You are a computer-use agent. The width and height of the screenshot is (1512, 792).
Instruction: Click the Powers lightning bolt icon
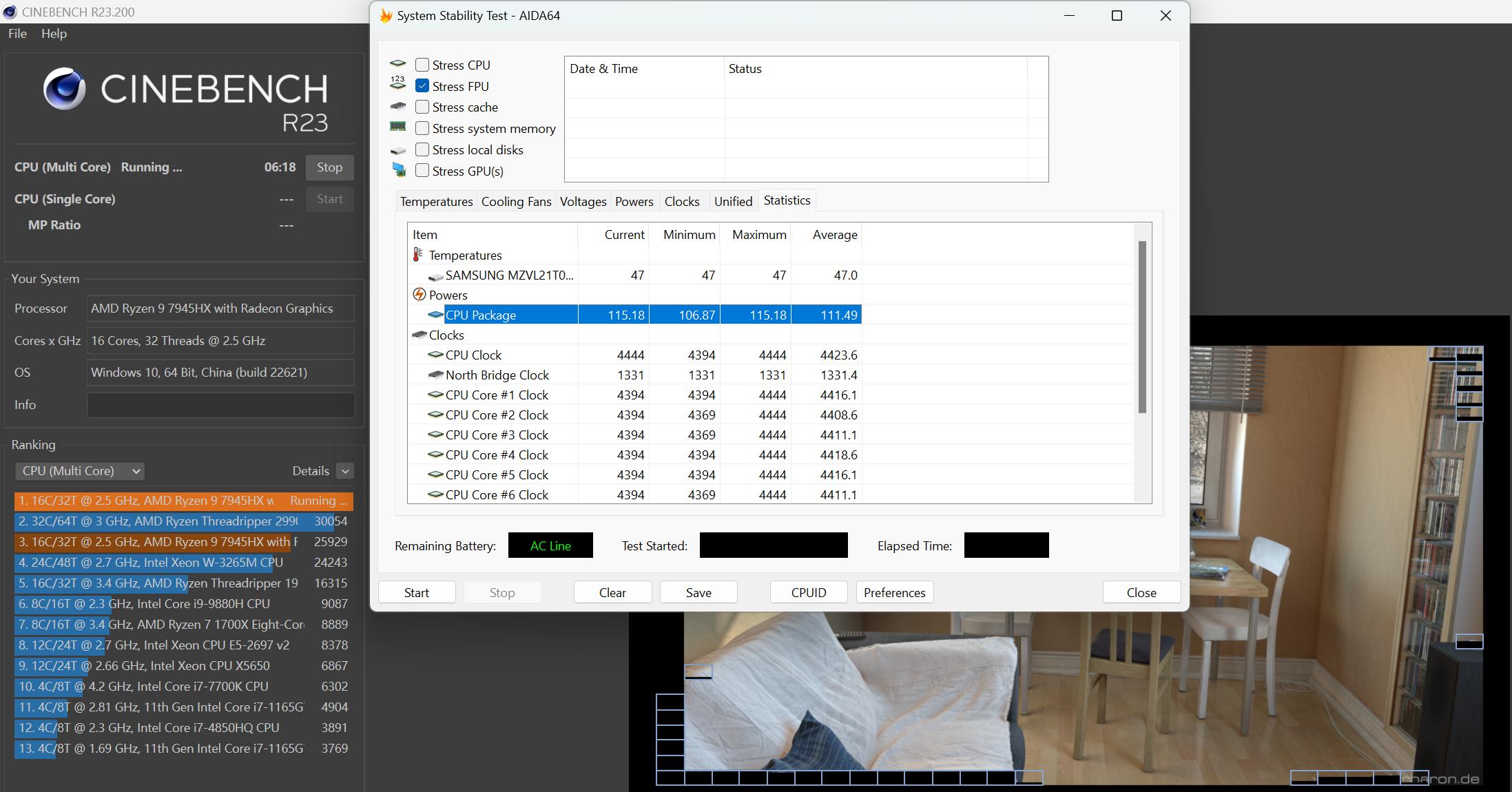pos(419,295)
